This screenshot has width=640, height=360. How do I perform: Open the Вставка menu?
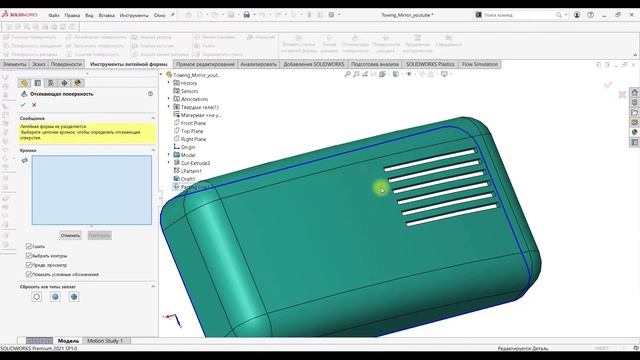[x=107, y=15]
